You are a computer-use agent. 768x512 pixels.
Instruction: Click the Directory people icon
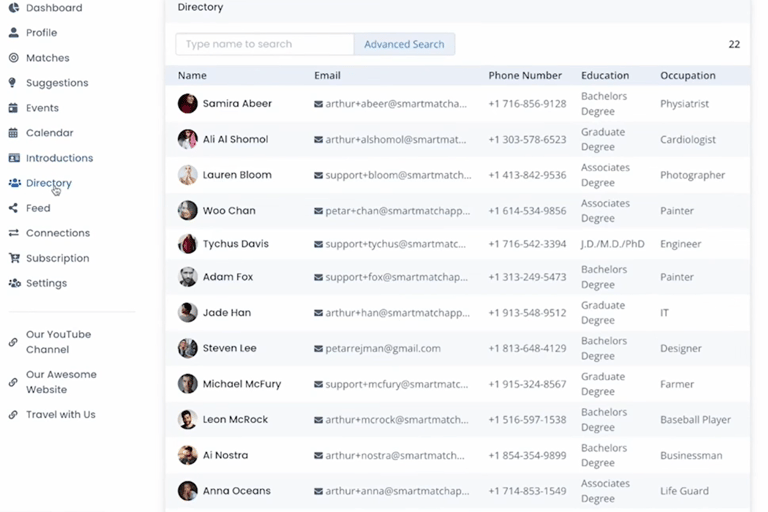15,183
